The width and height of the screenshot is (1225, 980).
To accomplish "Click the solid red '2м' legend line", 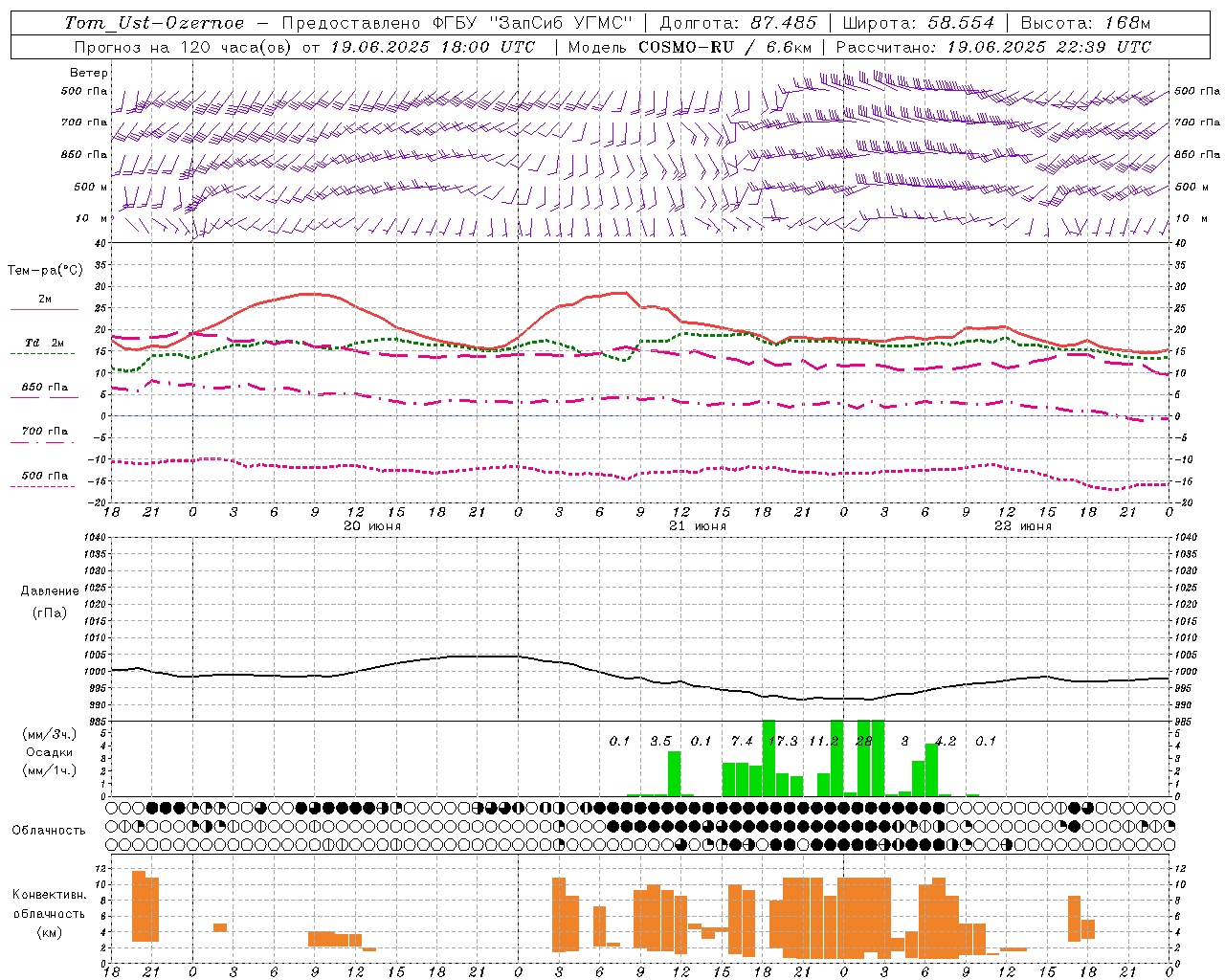I will (x=44, y=309).
